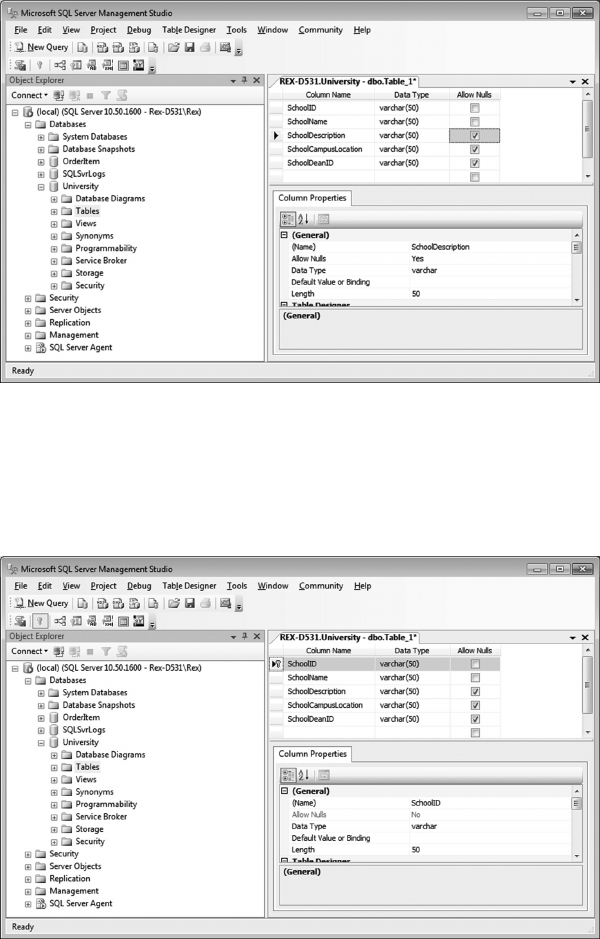Click Filter icon in bottom window Object Explorer
This screenshot has height=939, width=600.
pos(106,651)
